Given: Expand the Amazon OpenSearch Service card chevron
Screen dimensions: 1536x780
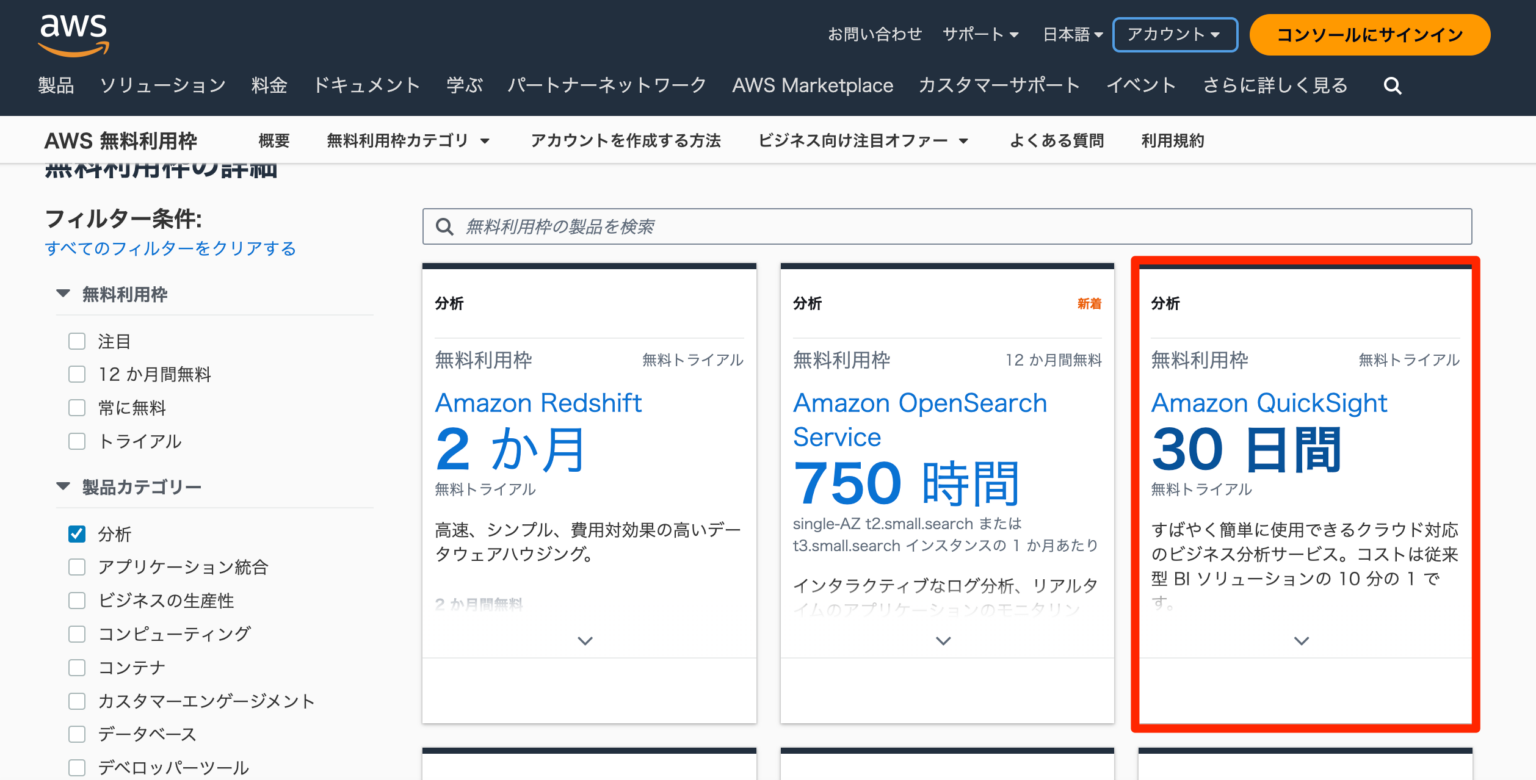Looking at the screenshot, I should click(x=943, y=640).
